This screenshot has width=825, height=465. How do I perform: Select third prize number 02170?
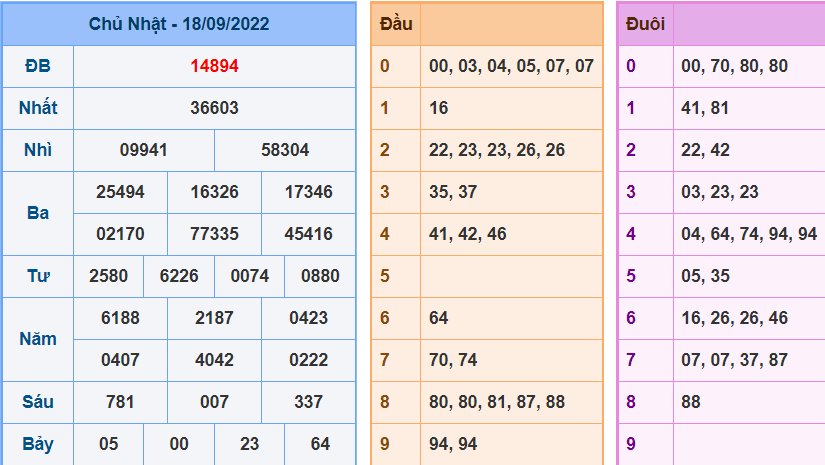120,235
